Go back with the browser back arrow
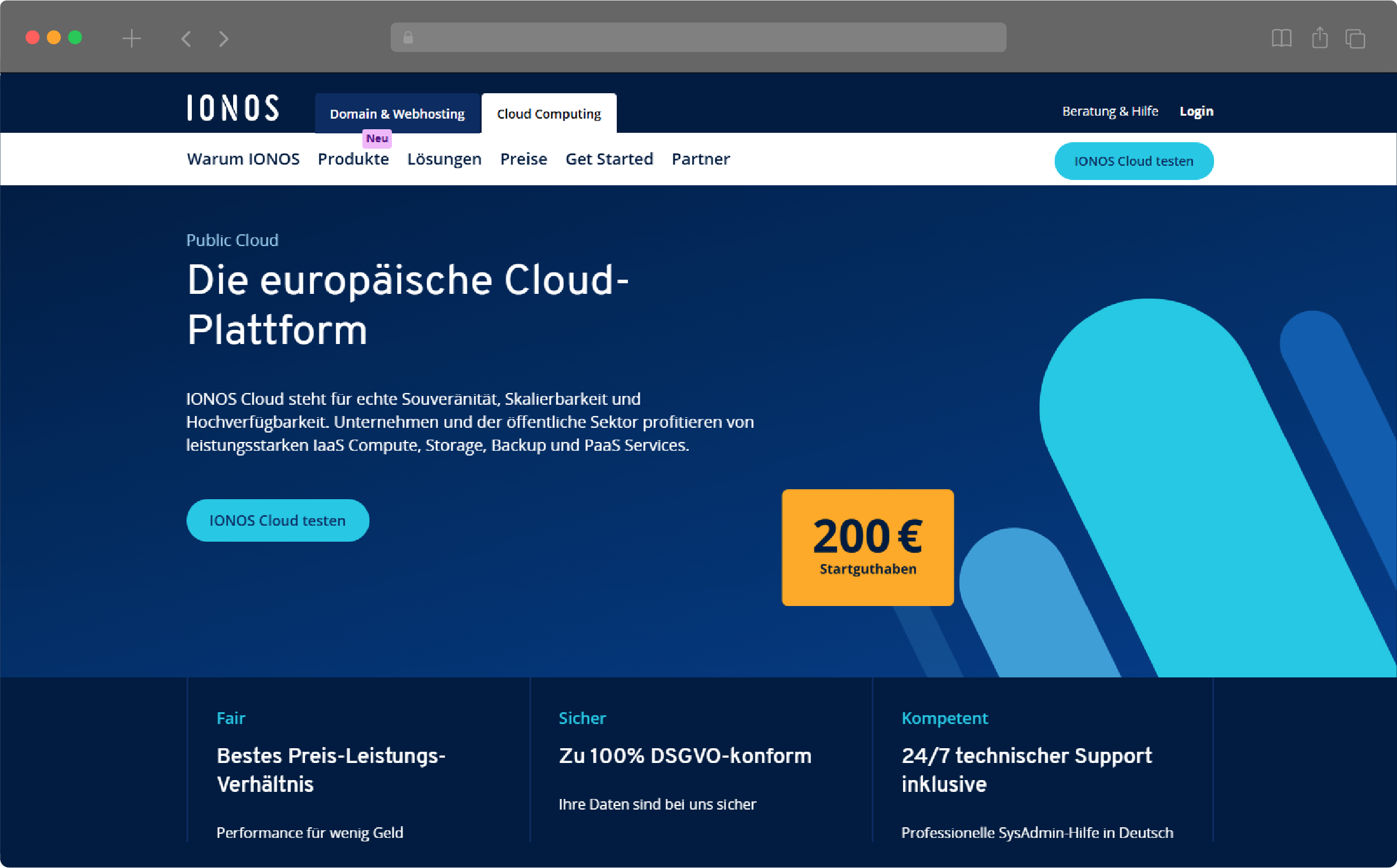This screenshot has height=868, width=1397. pyautogui.click(x=186, y=39)
